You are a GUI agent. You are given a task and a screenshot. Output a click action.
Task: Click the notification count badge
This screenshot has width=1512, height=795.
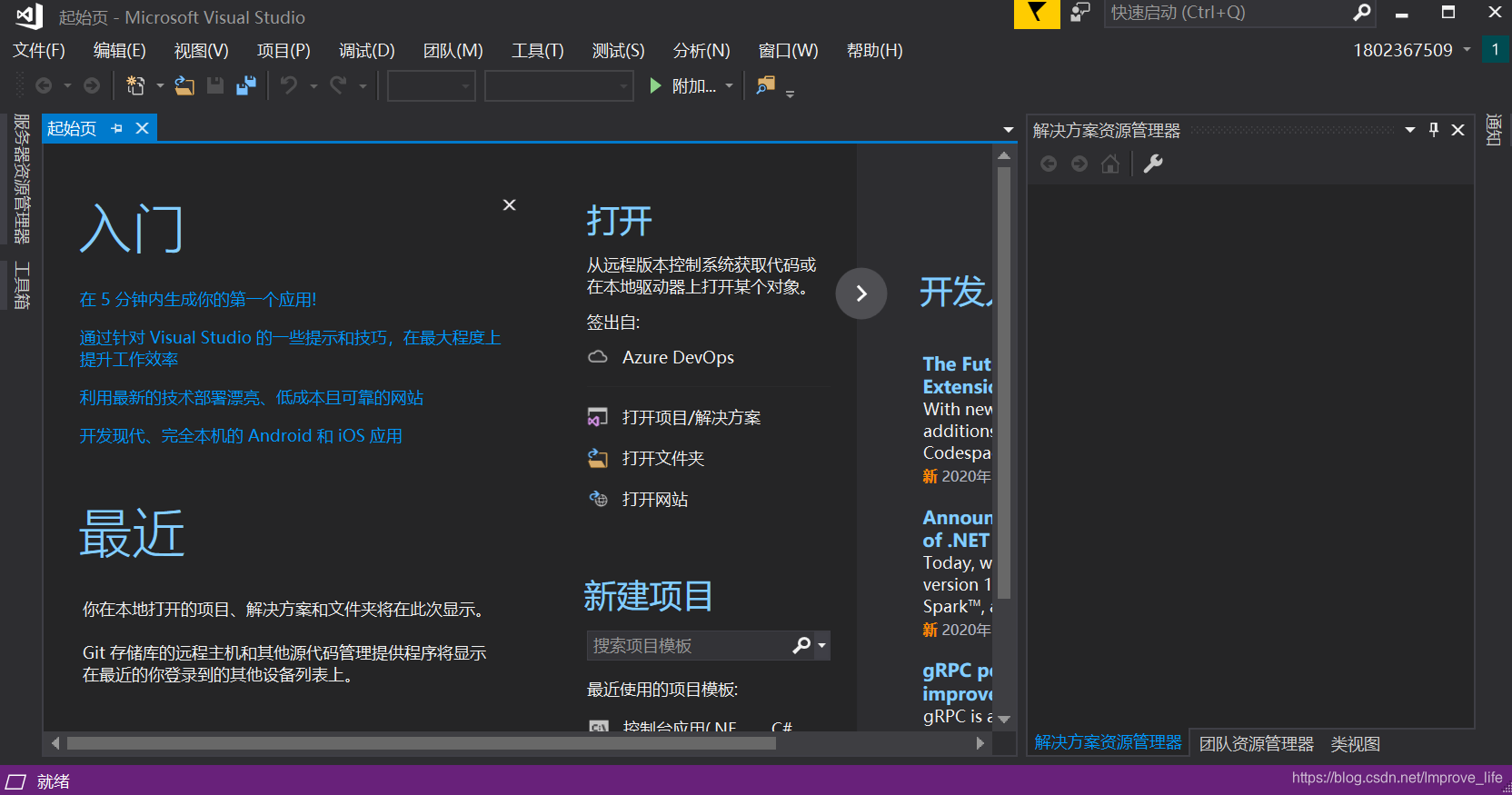point(1496,50)
